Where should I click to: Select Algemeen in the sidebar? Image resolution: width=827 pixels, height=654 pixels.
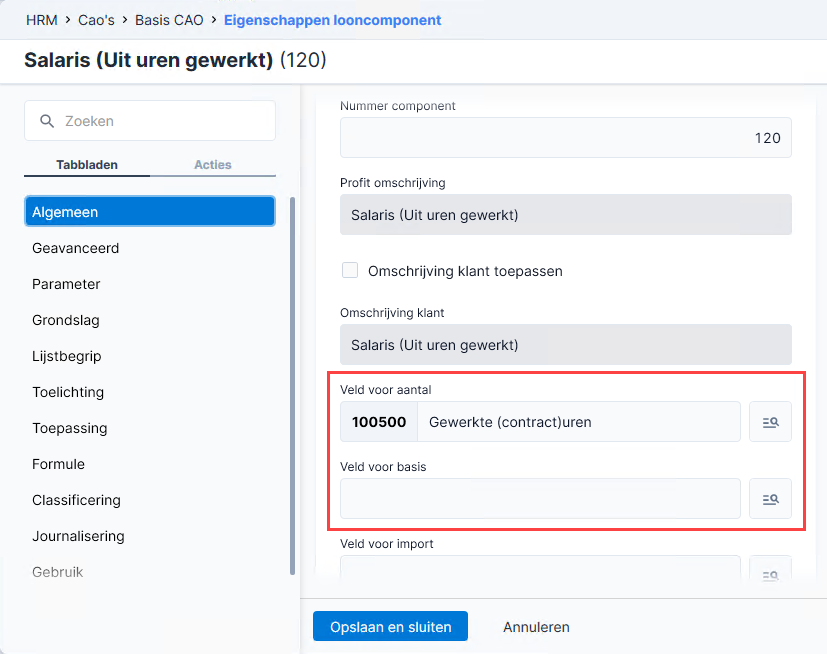(150, 211)
